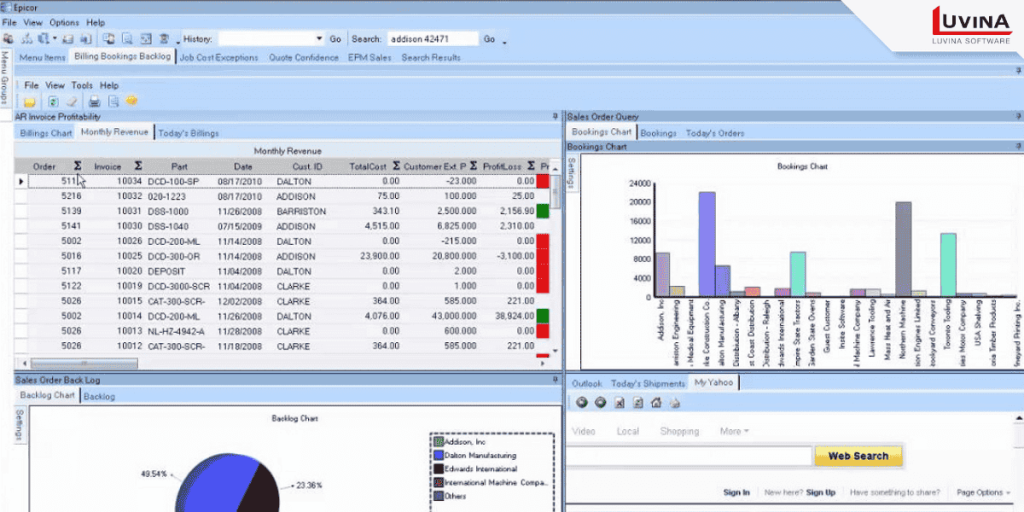Open the More dropdown on Yahoo page

pos(735,431)
